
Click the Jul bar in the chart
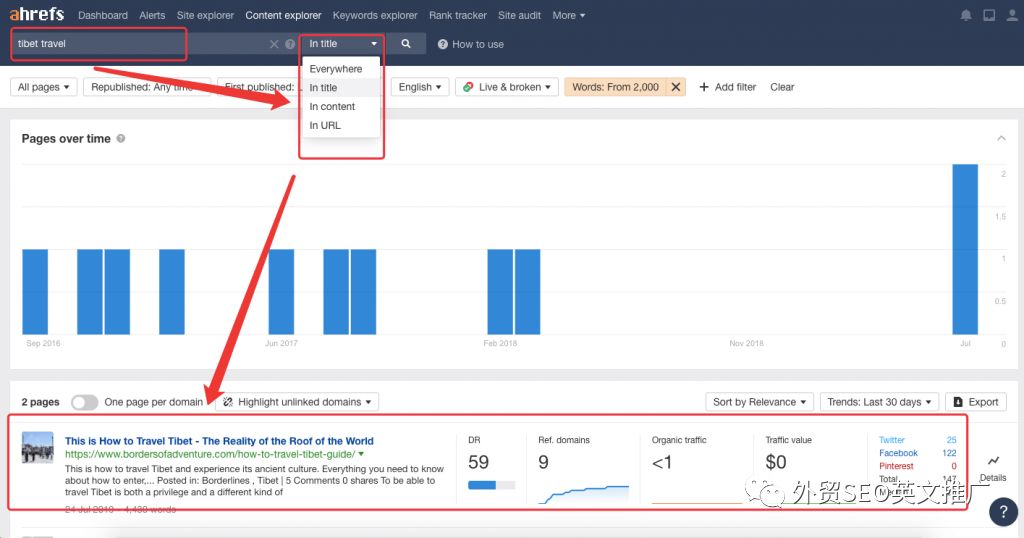point(965,249)
